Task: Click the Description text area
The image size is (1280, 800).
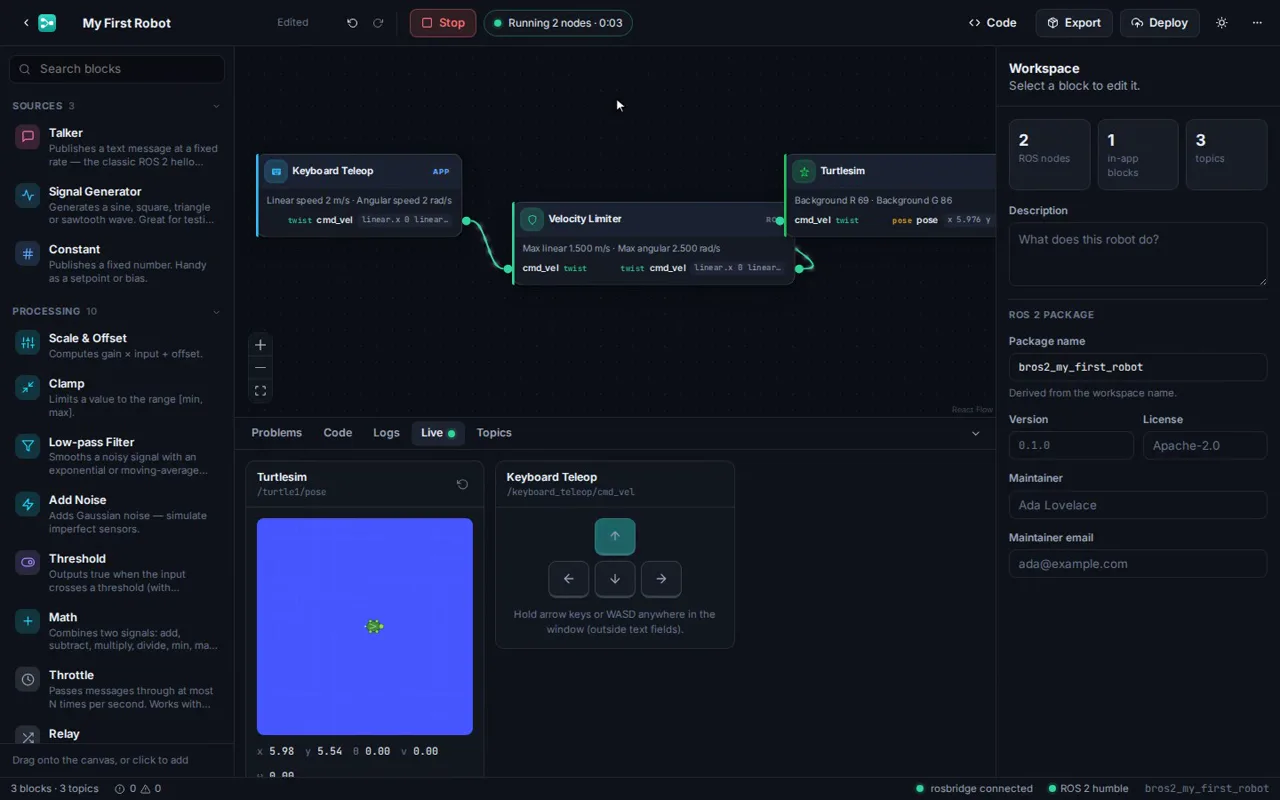Action: [1138, 255]
